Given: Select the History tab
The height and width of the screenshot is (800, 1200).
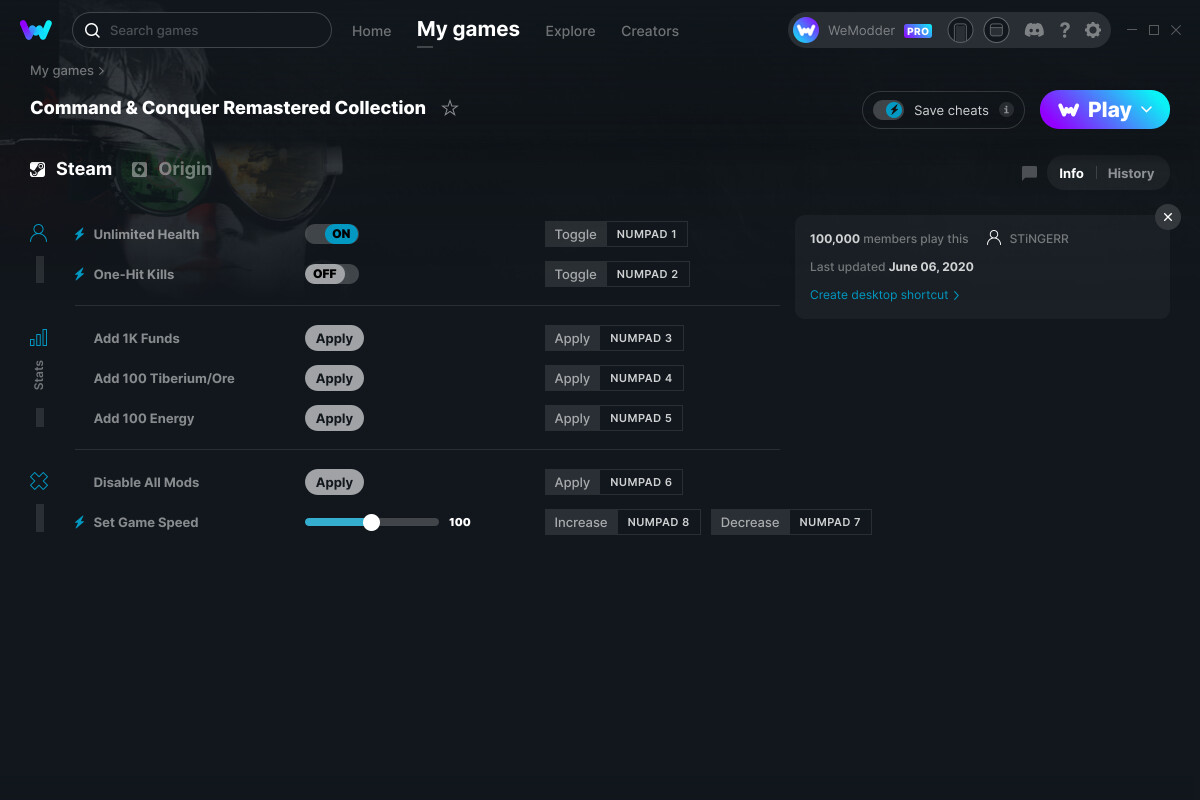Looking at the screenshot, I should 1130,173.
